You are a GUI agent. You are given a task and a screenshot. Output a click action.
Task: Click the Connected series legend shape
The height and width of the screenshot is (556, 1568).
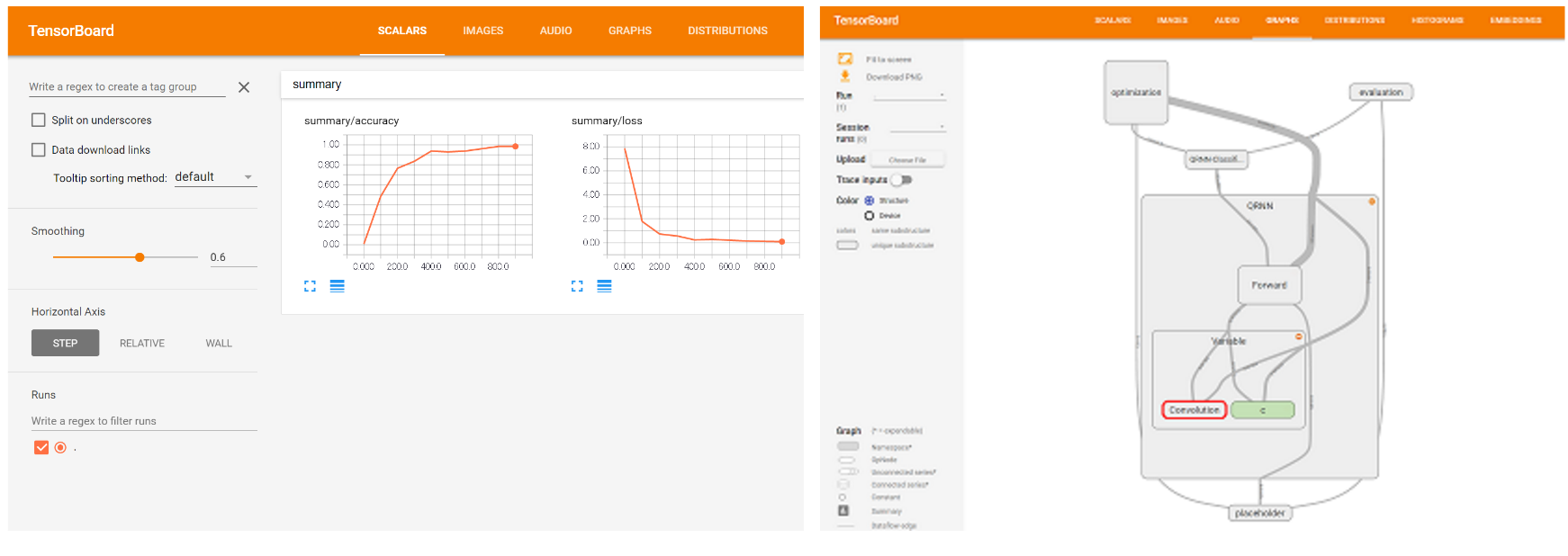(x=843, y=484)
